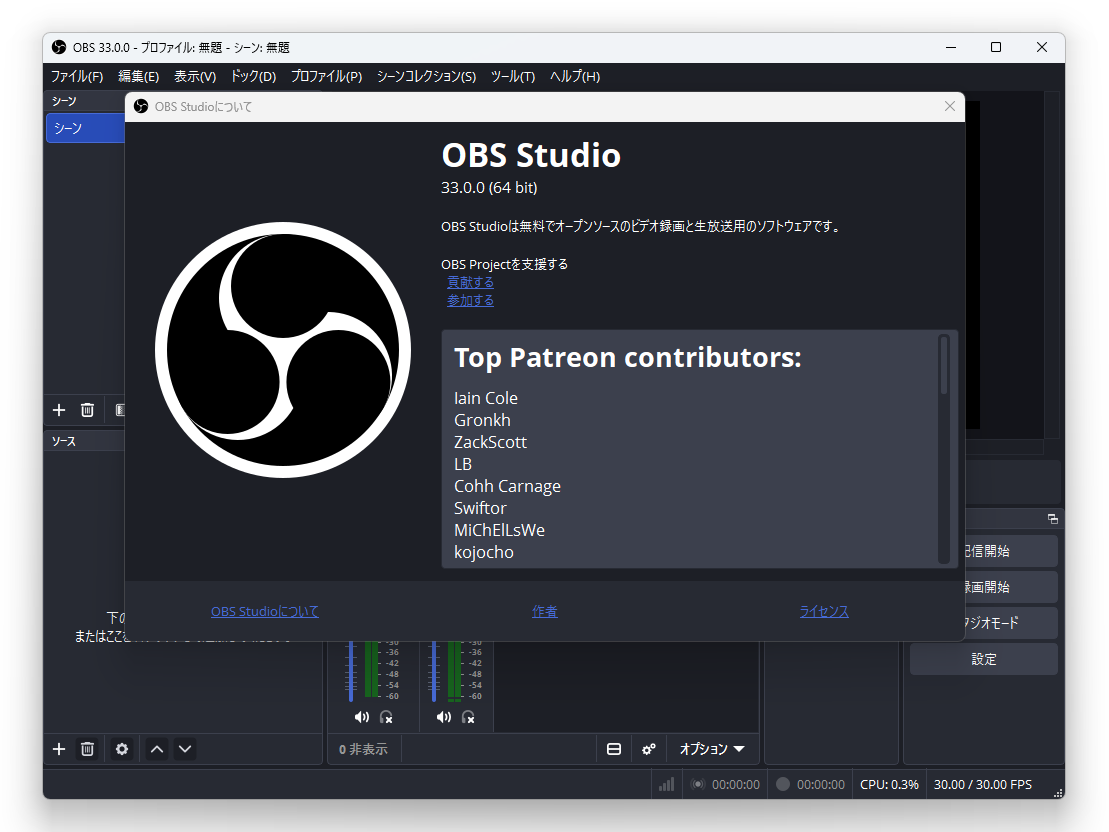Open advanced audio properties gears icon
The image size is (1109, 832).
point(649,749)
